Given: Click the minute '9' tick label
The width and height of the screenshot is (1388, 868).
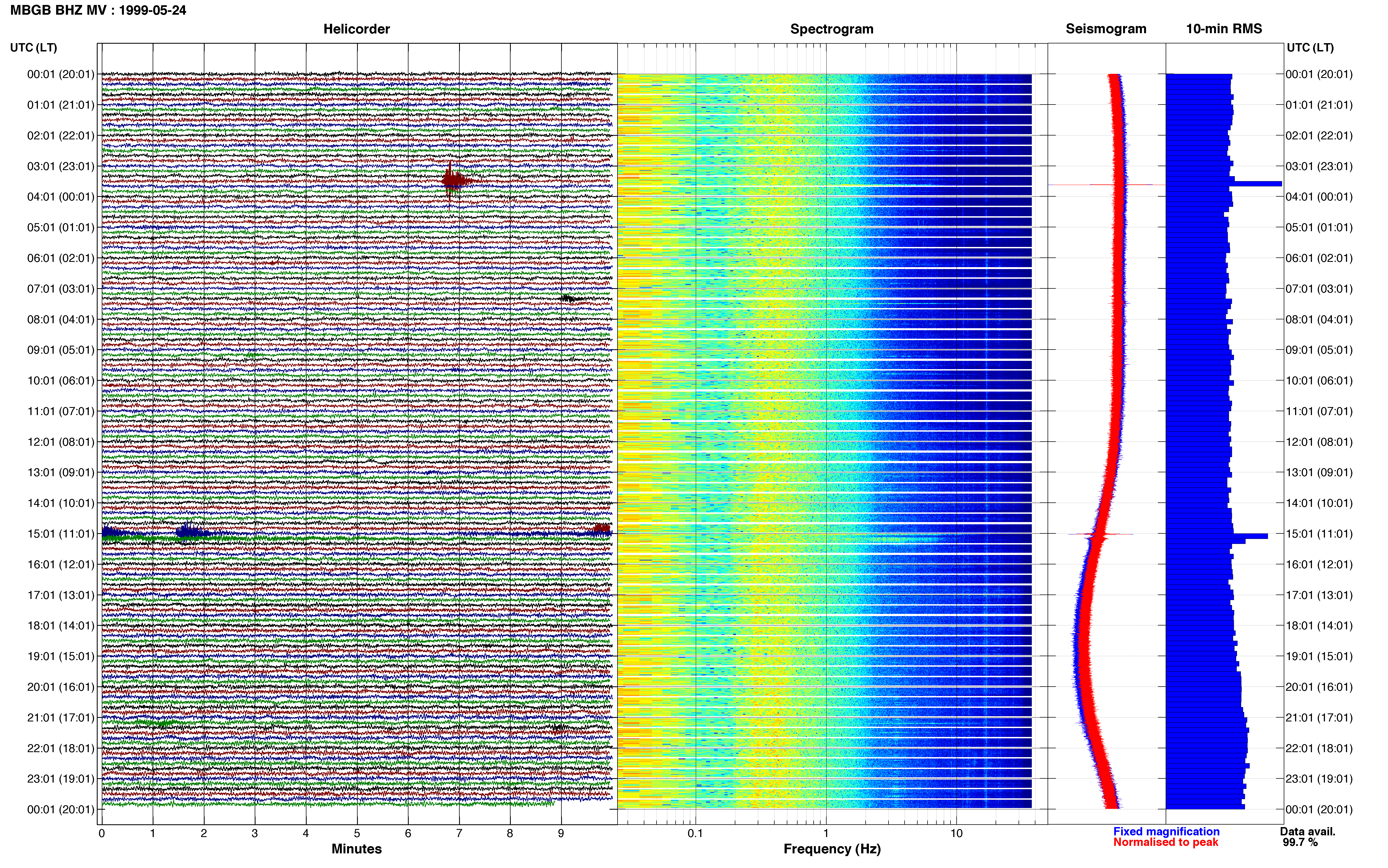Looking at the screenshot, I should (561, 833).
